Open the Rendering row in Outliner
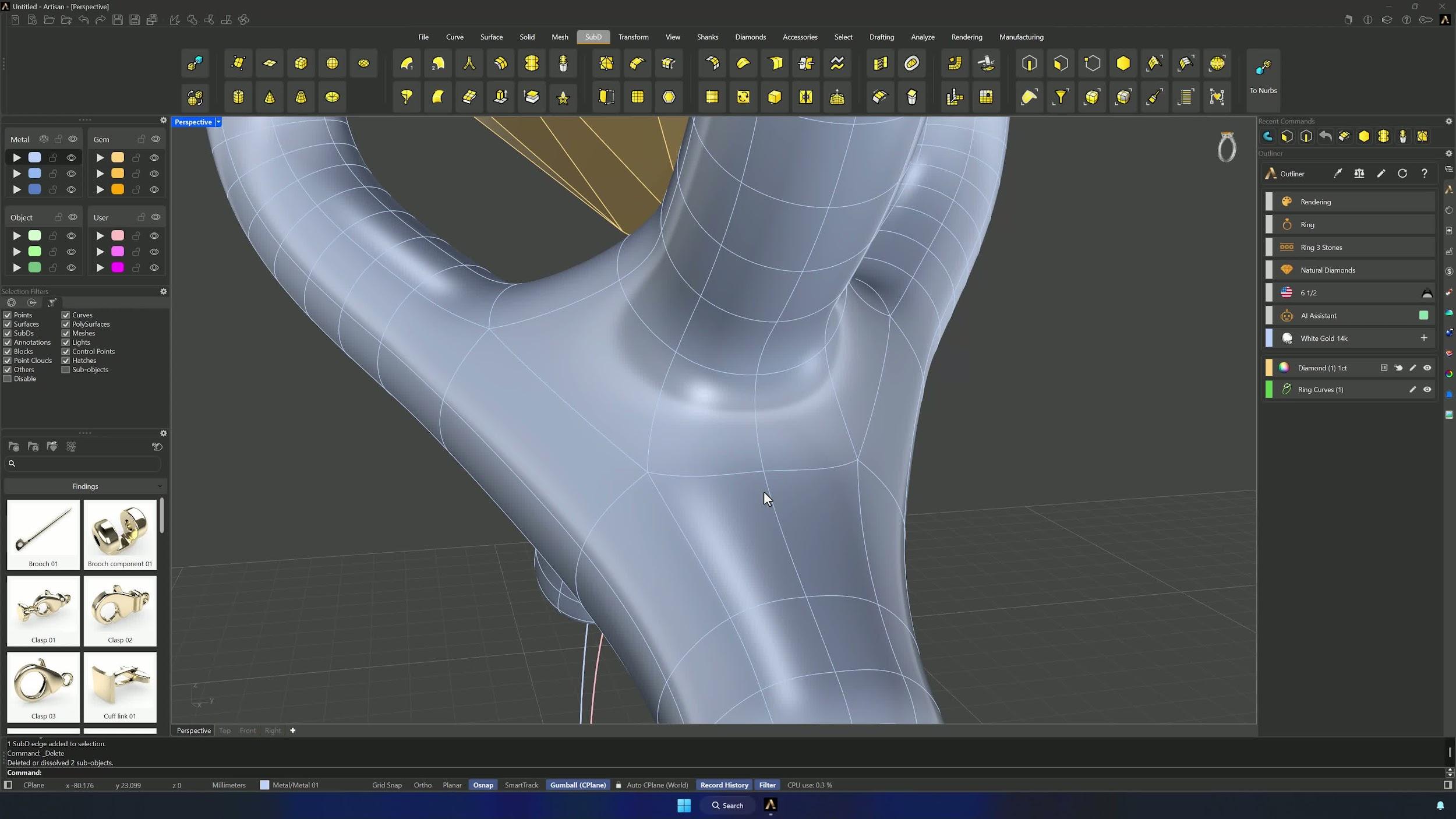Viewport: 1456px width, 819px height. [x=1350, y=202]
